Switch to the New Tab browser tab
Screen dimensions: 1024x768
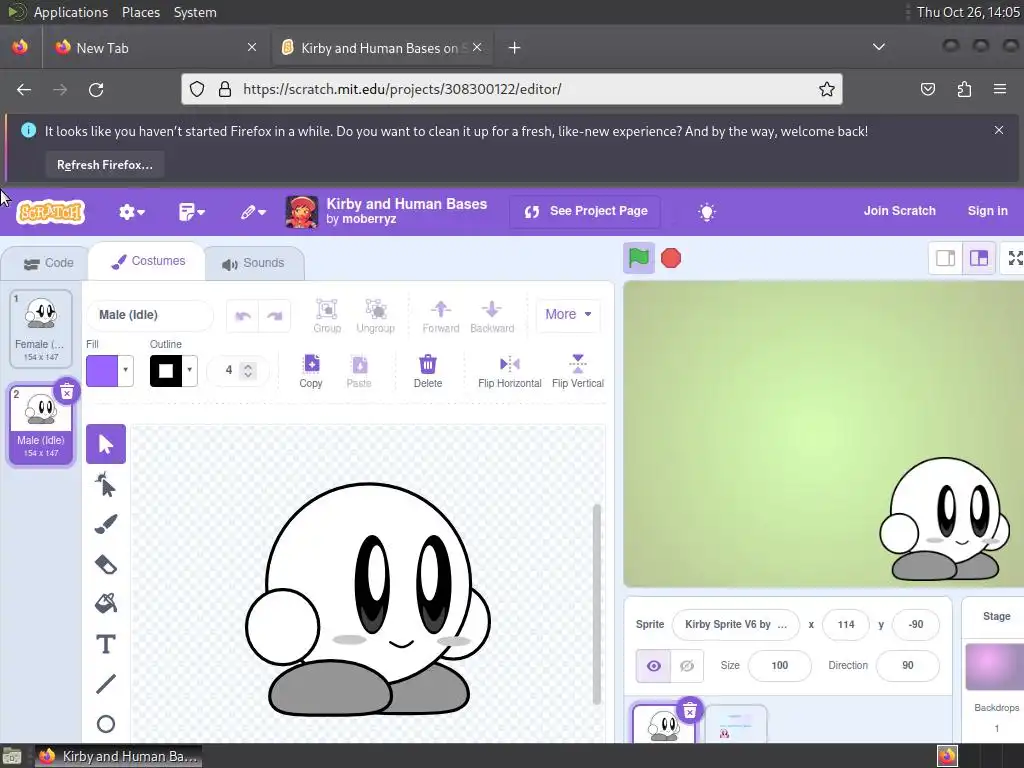point(155,48)
